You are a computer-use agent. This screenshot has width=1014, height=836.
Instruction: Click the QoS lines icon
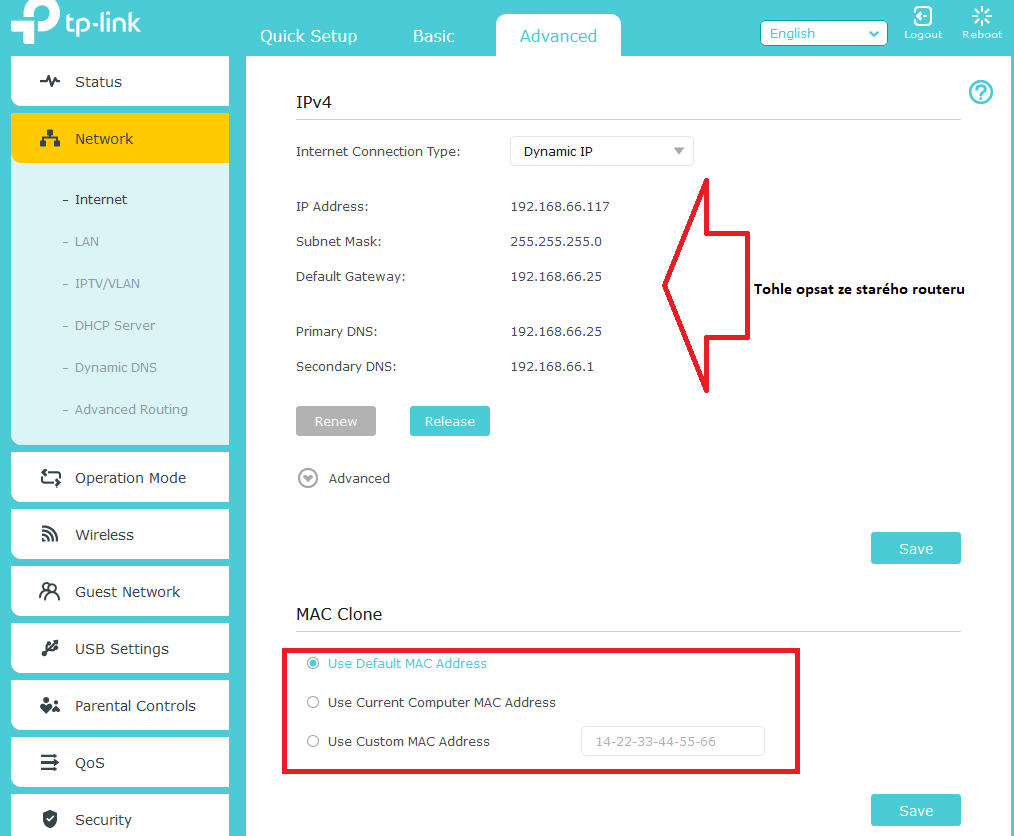click(50, 762)
